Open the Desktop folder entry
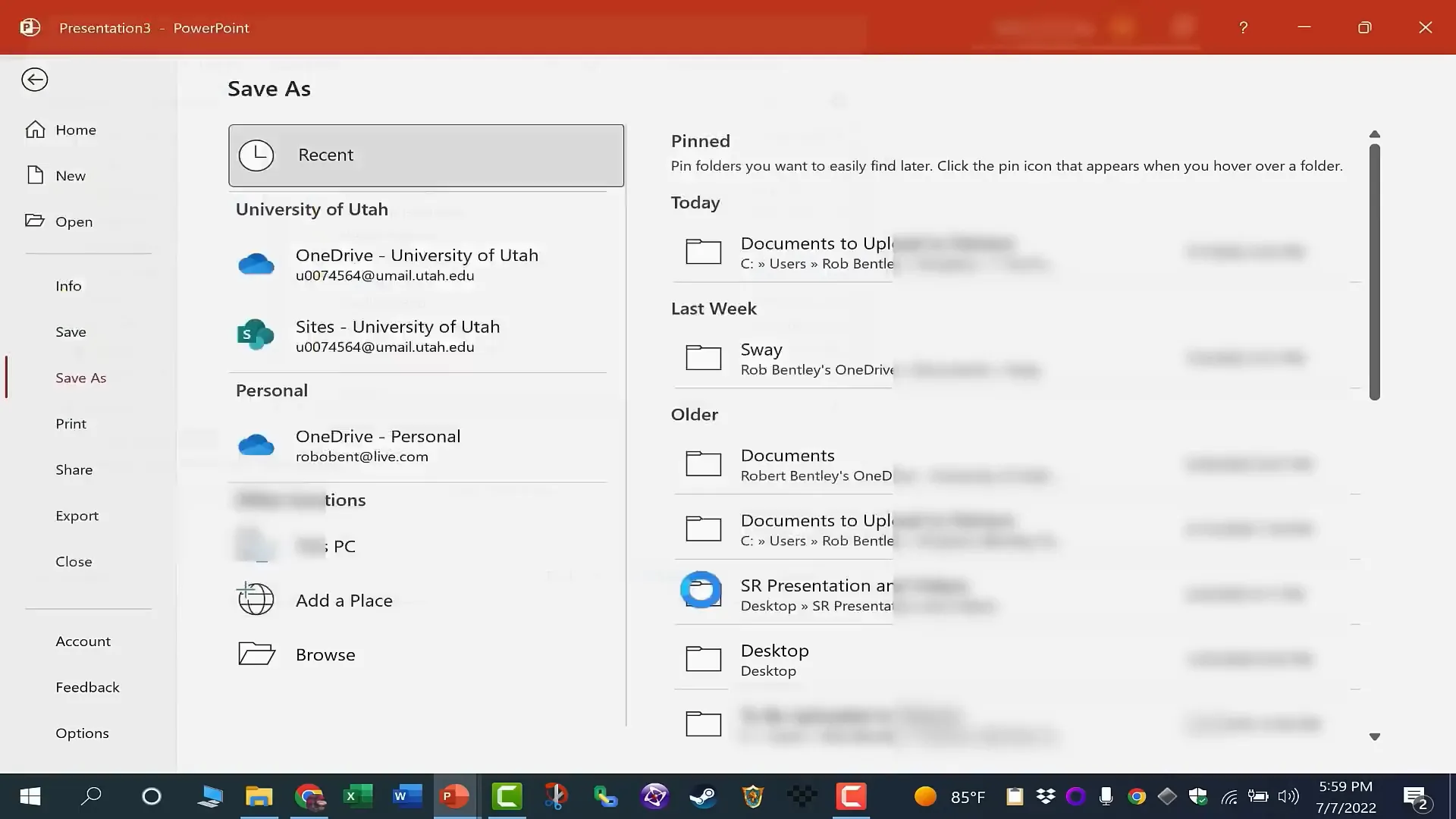This screenshot has width=1456, height=819. [x=1016, y=659]
